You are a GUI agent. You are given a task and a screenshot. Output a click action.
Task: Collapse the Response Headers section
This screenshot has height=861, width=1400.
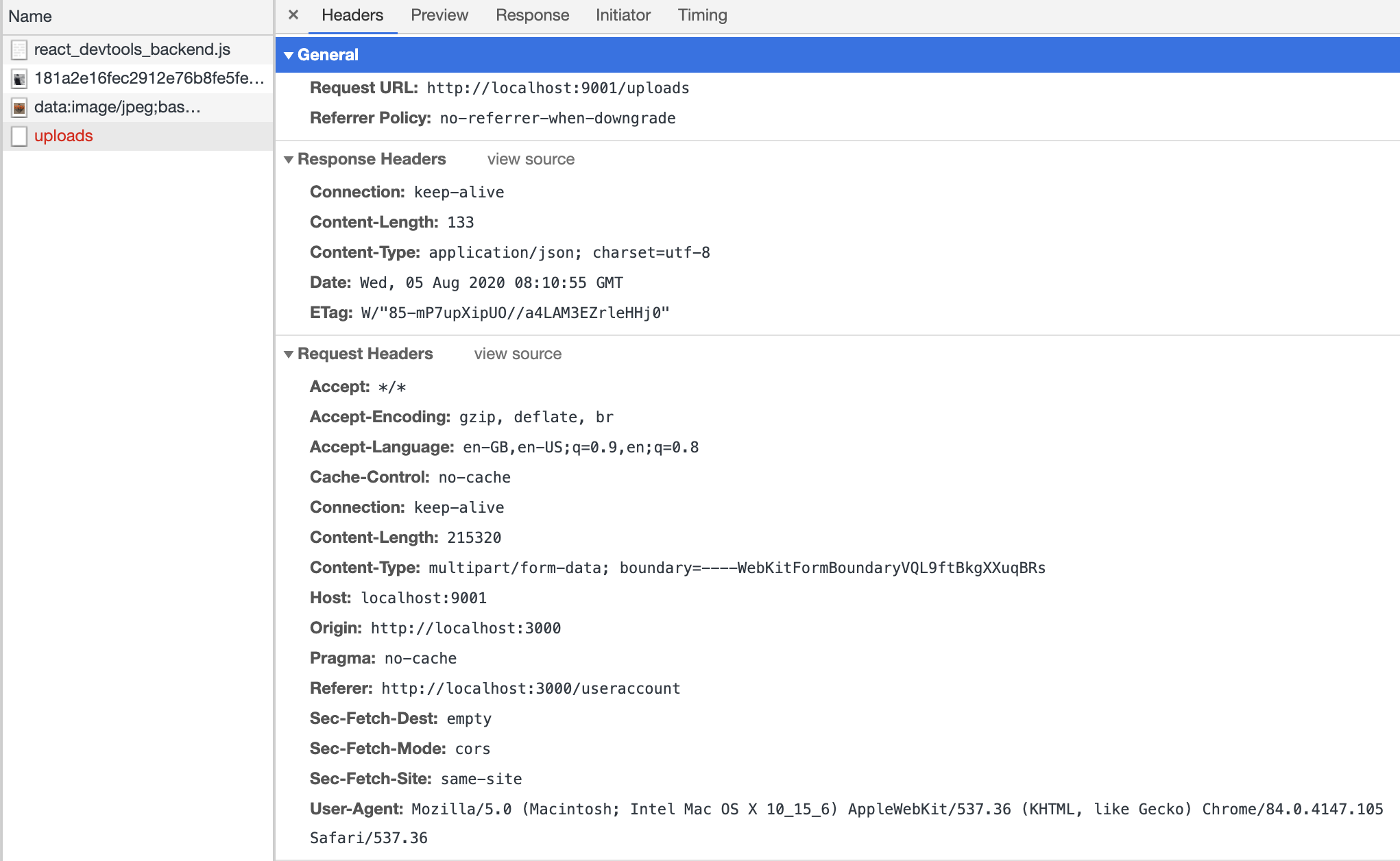click(x=289, y=159)
